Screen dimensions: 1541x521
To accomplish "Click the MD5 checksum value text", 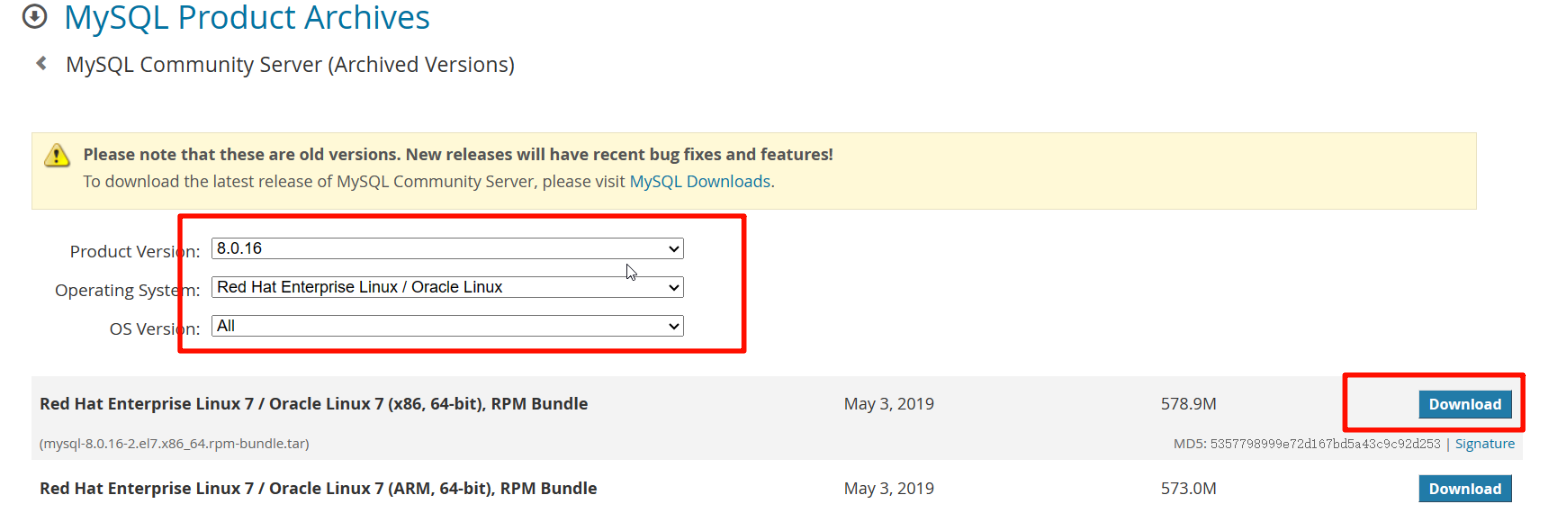I will coord(1323,443).
